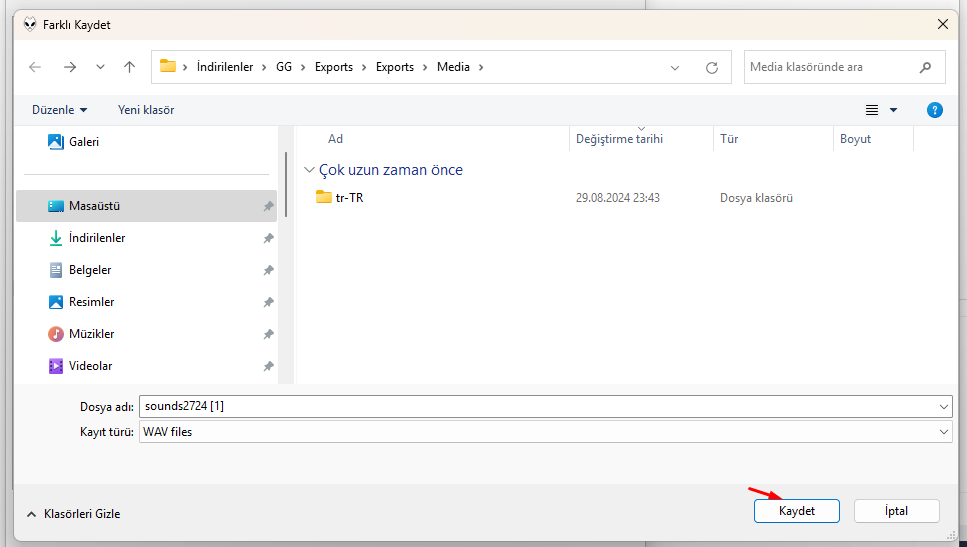Click the dialog's title bar app icon
The height and width of the screenshot is (547, 967).
(x=30, y=25)
